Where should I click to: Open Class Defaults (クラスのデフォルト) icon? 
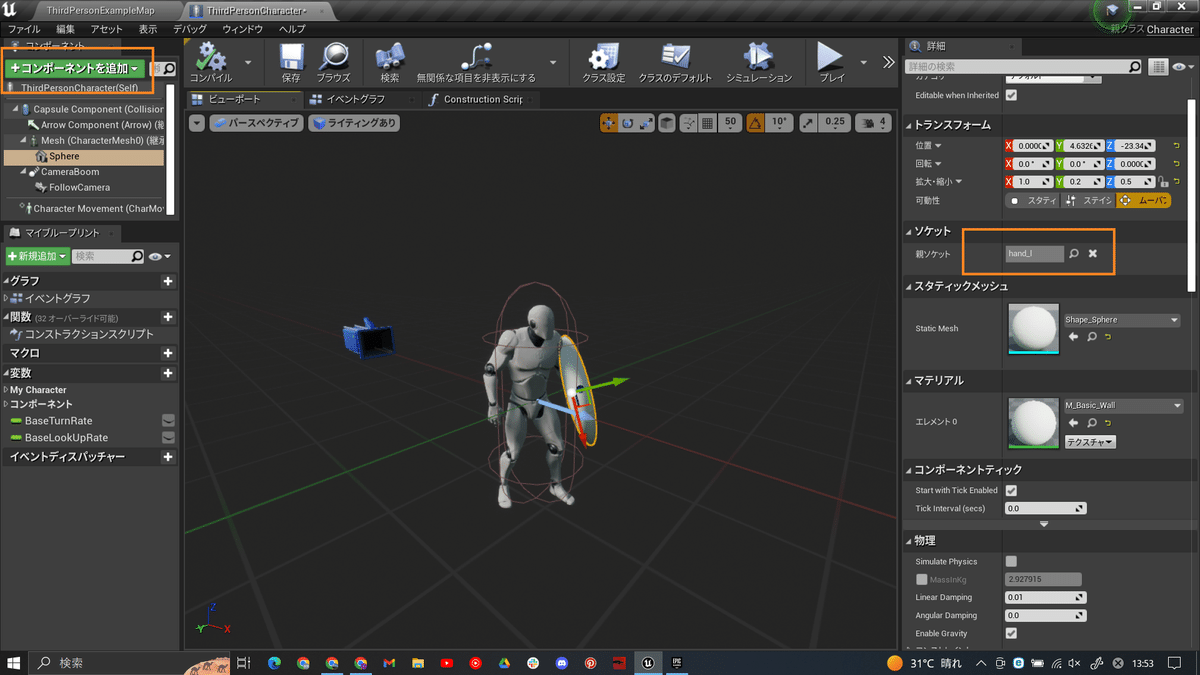click(675, 56)
